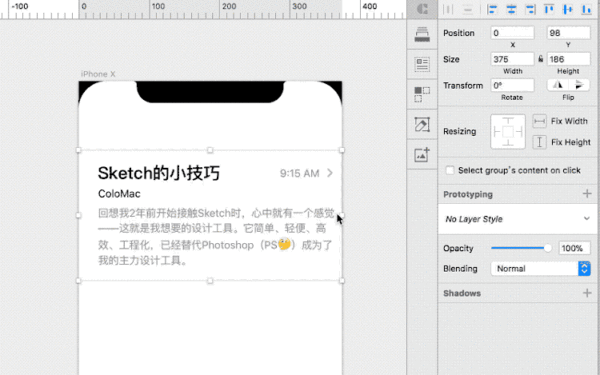This screenshot has height=375, width=600.
Task: Open the Blending mode Normal dropdown
Action: click(x=540, y=269)
